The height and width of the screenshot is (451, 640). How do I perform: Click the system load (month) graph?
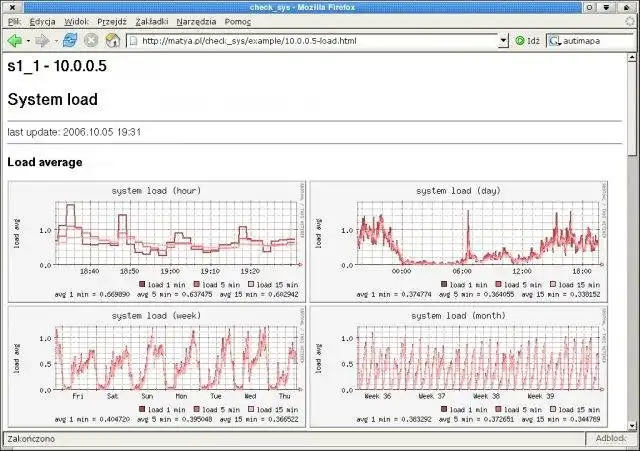click(x=459, y=367)
